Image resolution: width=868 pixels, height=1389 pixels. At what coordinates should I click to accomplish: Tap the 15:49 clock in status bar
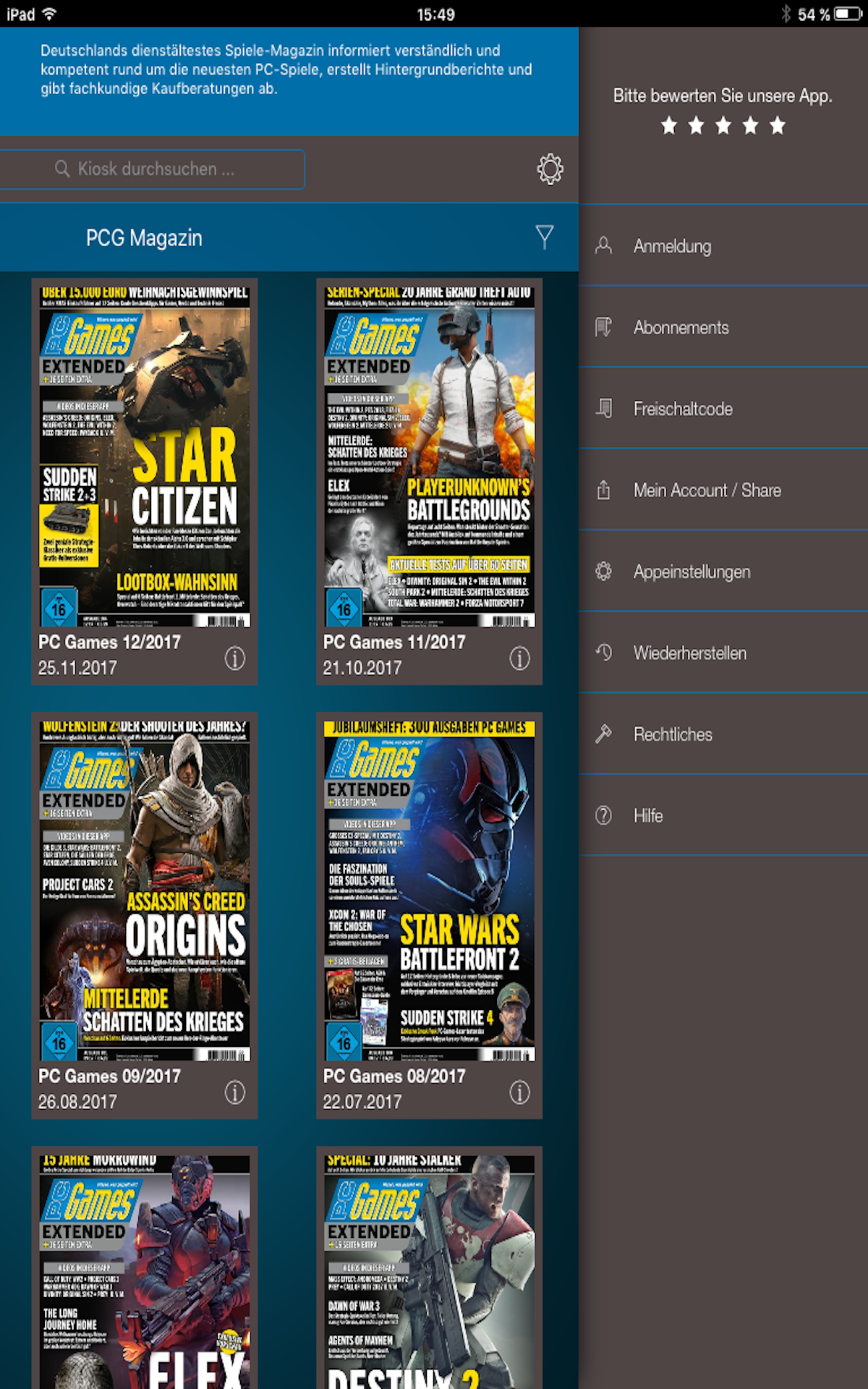(435, 14)
